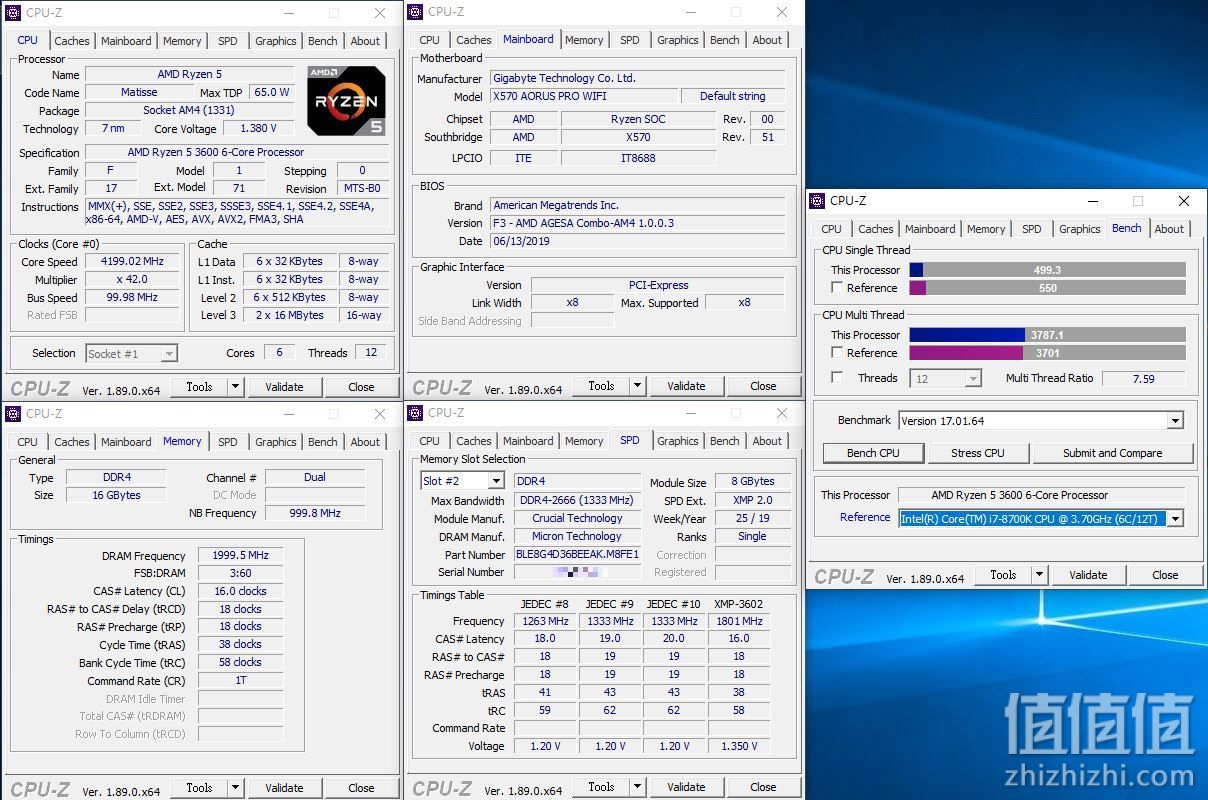The height and width of the screenshot is (800, 1208).
Task: Click Tools button in the Memory window
Action: (199, 788)
